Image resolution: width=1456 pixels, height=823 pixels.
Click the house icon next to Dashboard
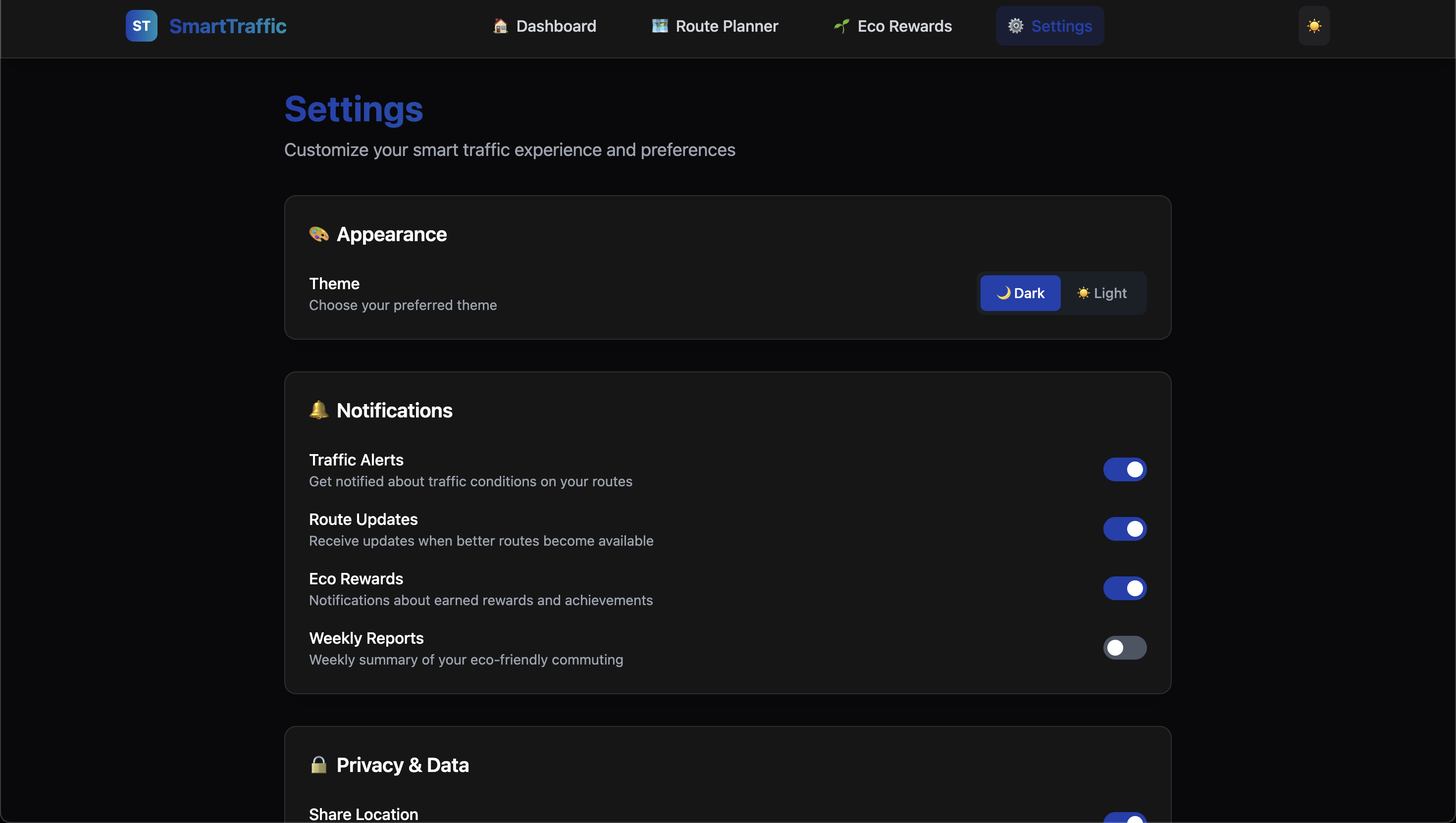(500, 26)
